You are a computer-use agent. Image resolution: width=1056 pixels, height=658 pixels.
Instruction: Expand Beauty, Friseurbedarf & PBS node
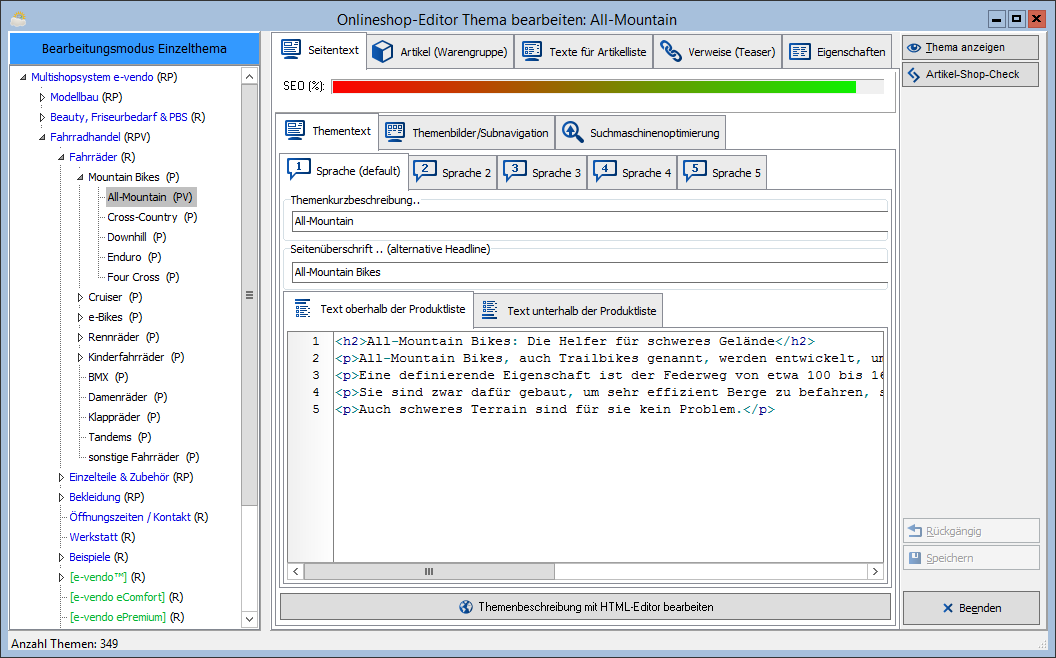tap(42, 117)
